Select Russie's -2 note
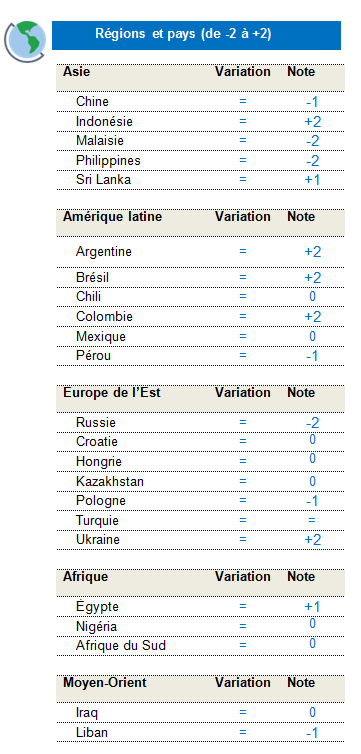The image size is (361, 754). [x=312, y=423]
